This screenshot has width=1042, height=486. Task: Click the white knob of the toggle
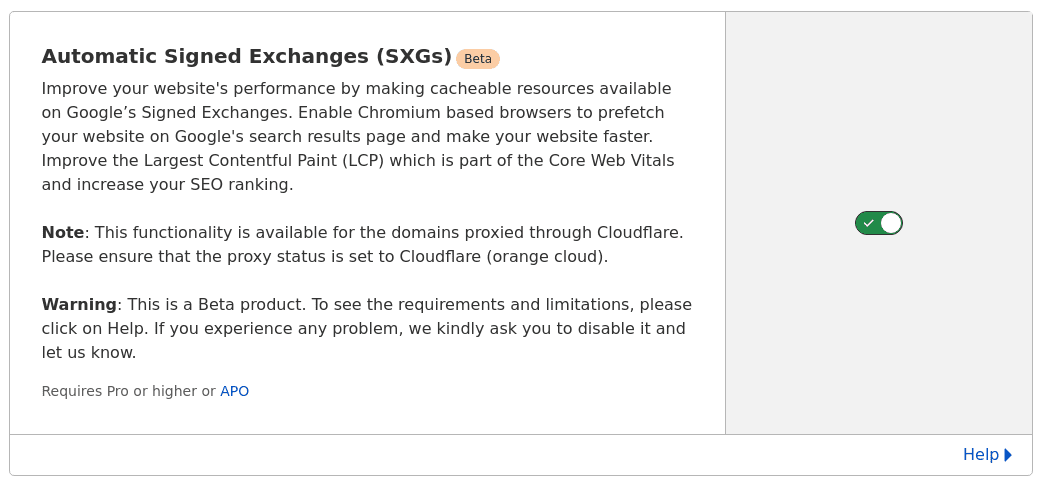[891, 223]
